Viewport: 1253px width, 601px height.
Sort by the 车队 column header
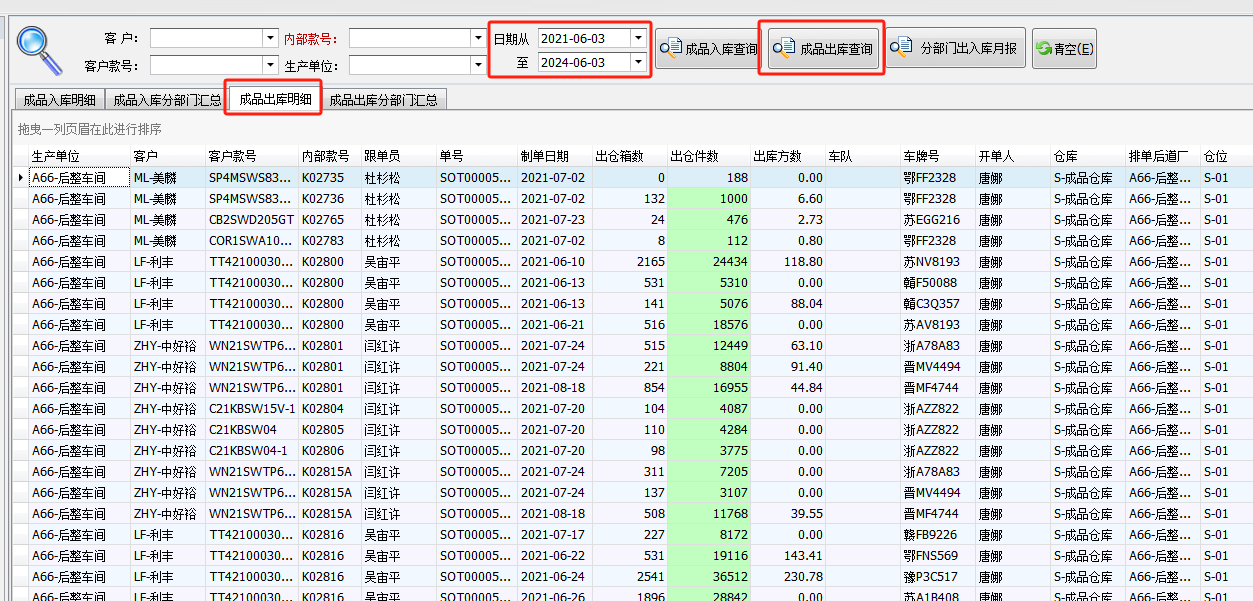pos(863,156)
